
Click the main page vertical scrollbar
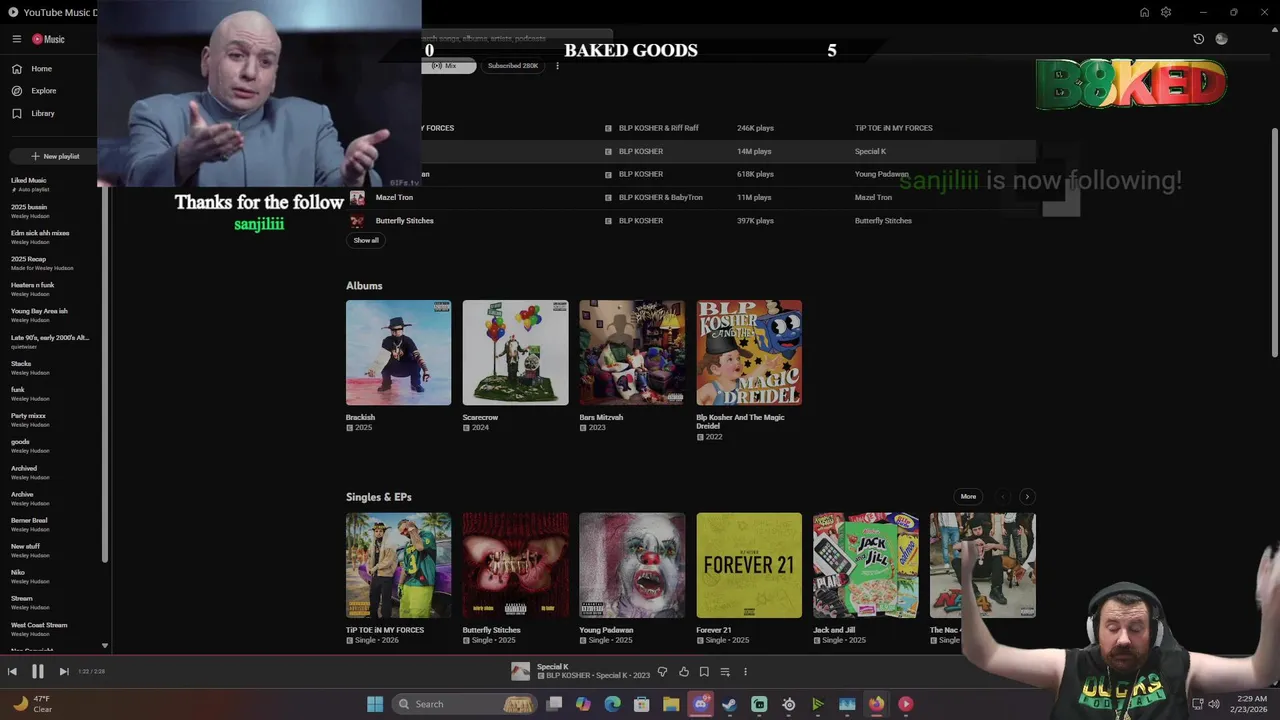pos(1274,242)
